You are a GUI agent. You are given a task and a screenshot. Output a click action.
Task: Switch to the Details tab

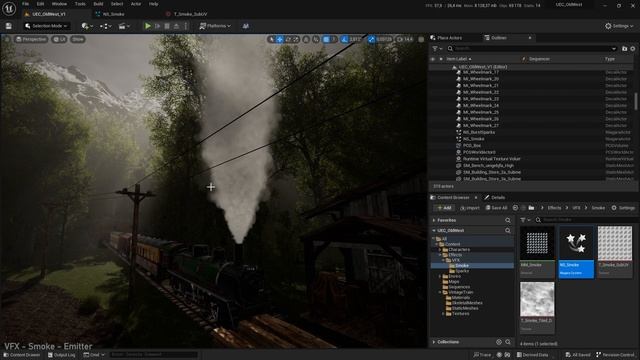point(494,198)
